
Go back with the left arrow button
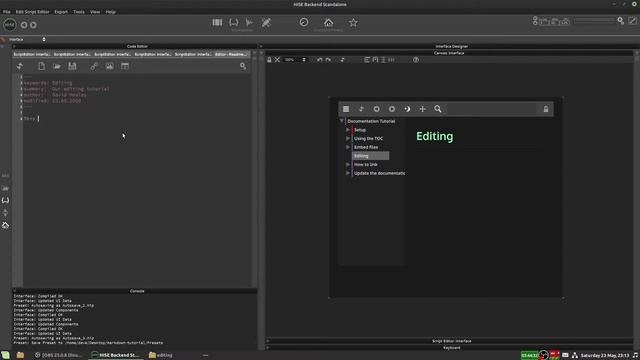pos(24,25)
